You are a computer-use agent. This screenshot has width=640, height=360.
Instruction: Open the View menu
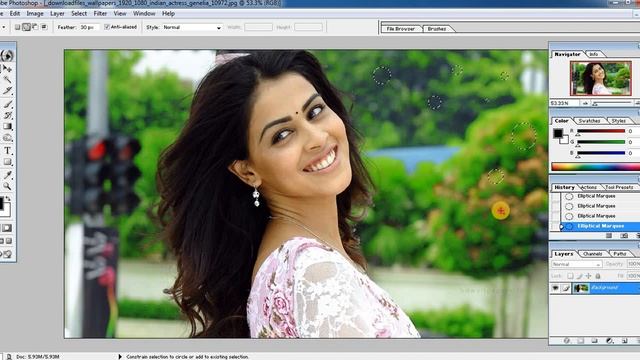tap(120, 13)
